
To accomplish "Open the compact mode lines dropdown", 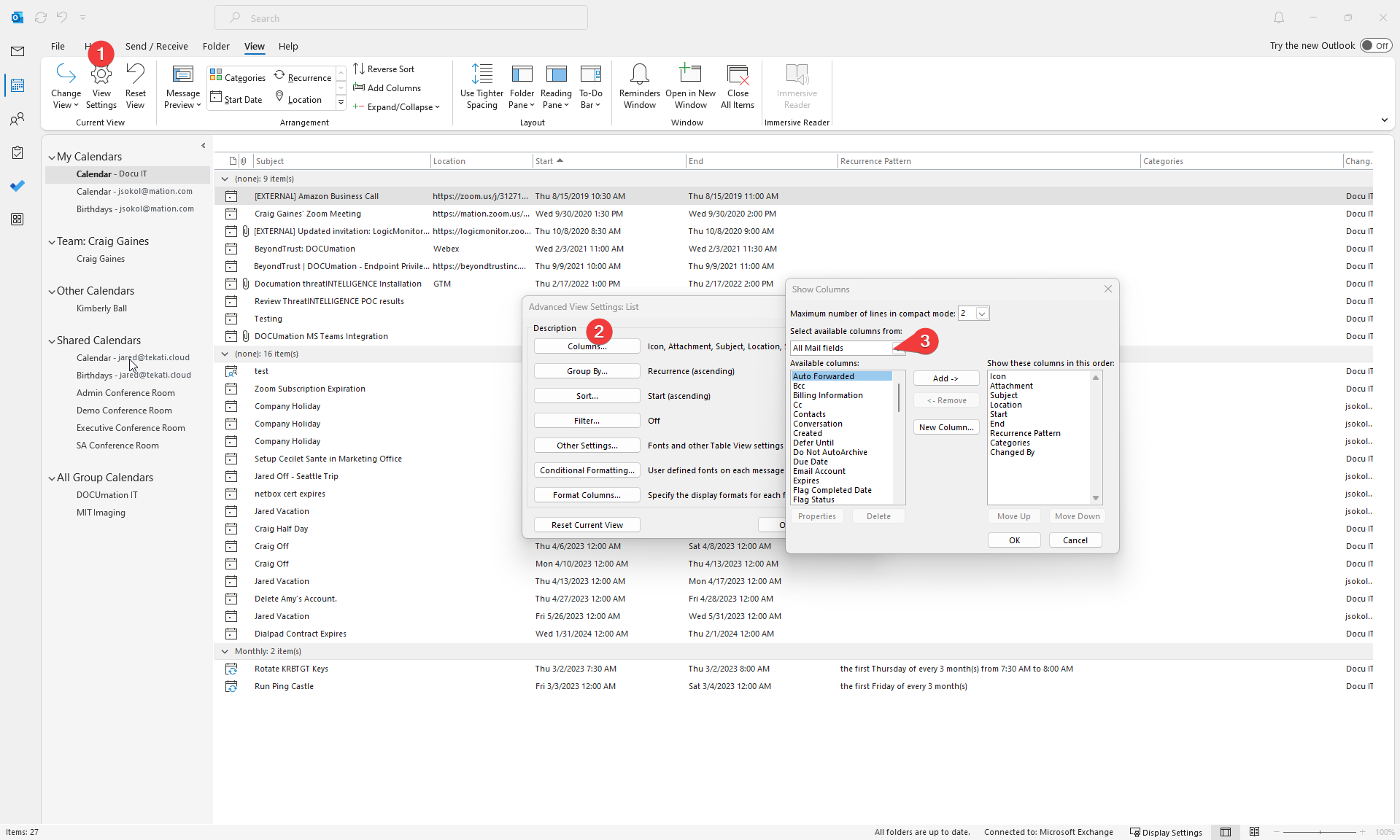I will [982, 314].
